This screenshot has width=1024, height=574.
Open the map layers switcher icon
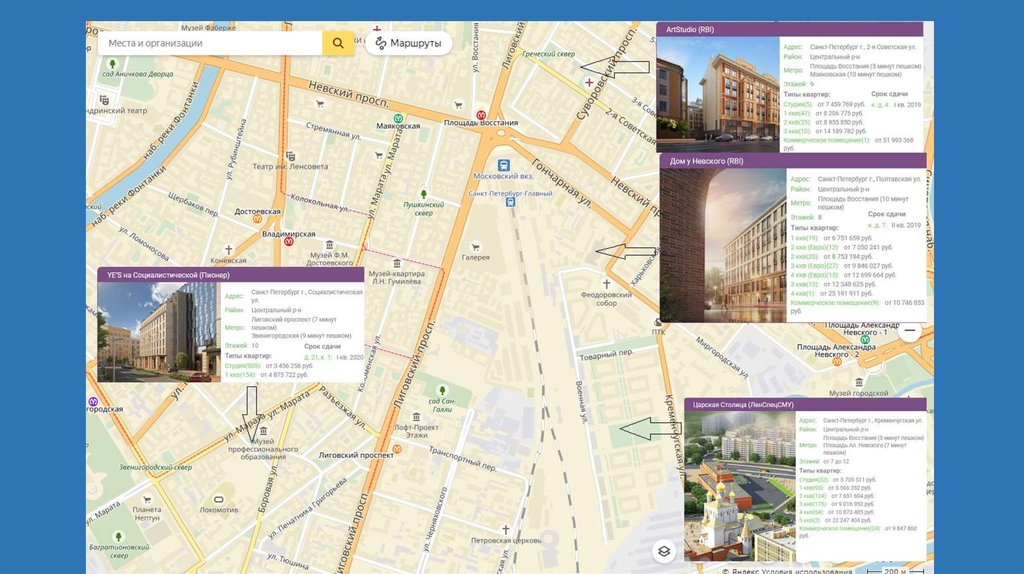point(664,551)
